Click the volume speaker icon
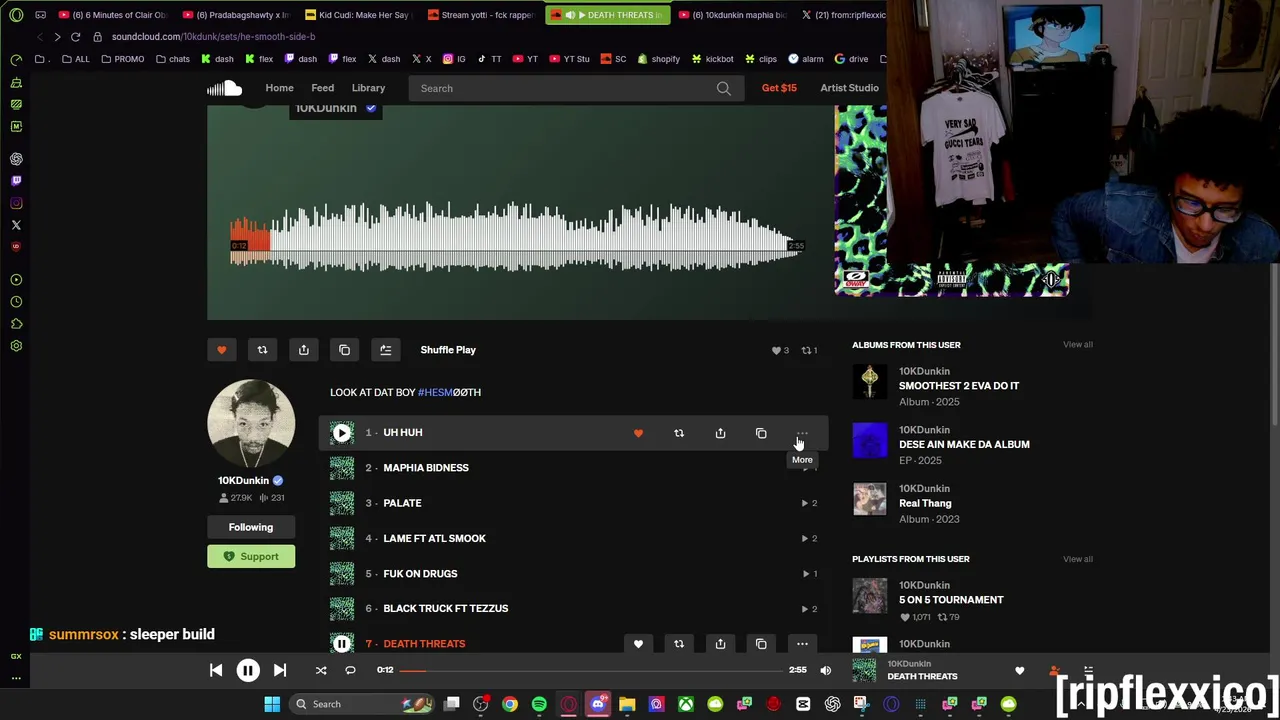The image size is (1280, 720). 825,670
